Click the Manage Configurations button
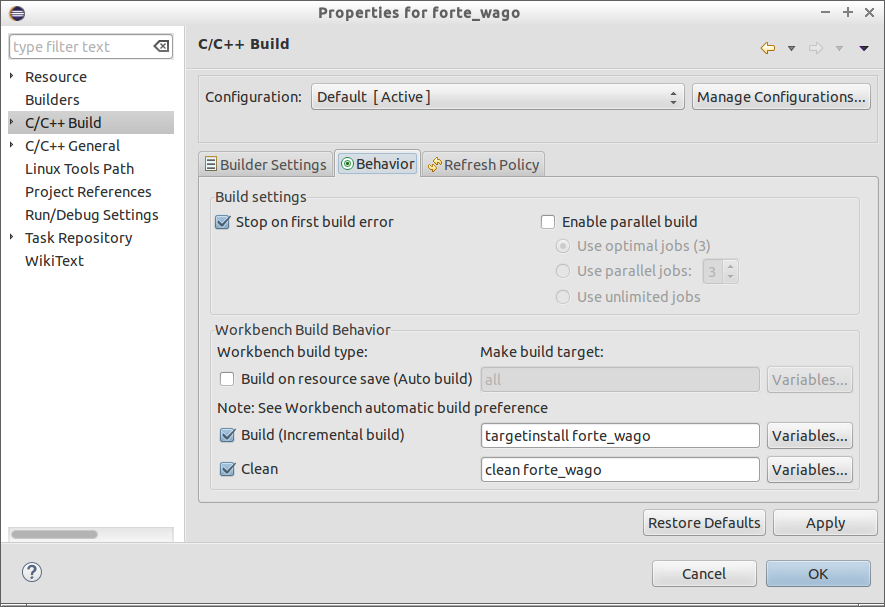This screenshot has height=607, width=885. [x=789, y=96]
